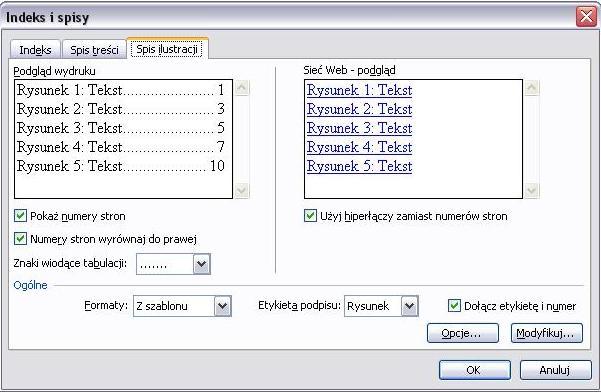Open the Formaty dropdown list
The width and height of the screenshot is (601, 392).
[x=223, y=306]
